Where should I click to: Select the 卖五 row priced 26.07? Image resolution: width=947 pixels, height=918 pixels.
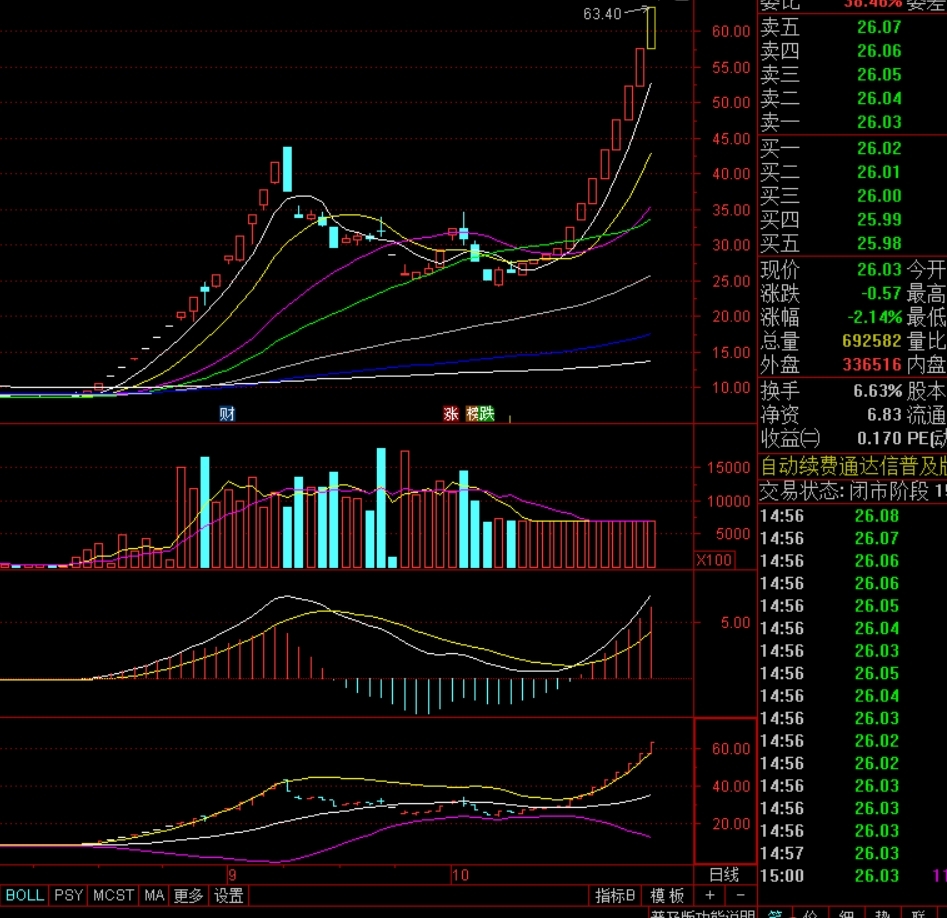pyautogui.click(x=852, y=27)
